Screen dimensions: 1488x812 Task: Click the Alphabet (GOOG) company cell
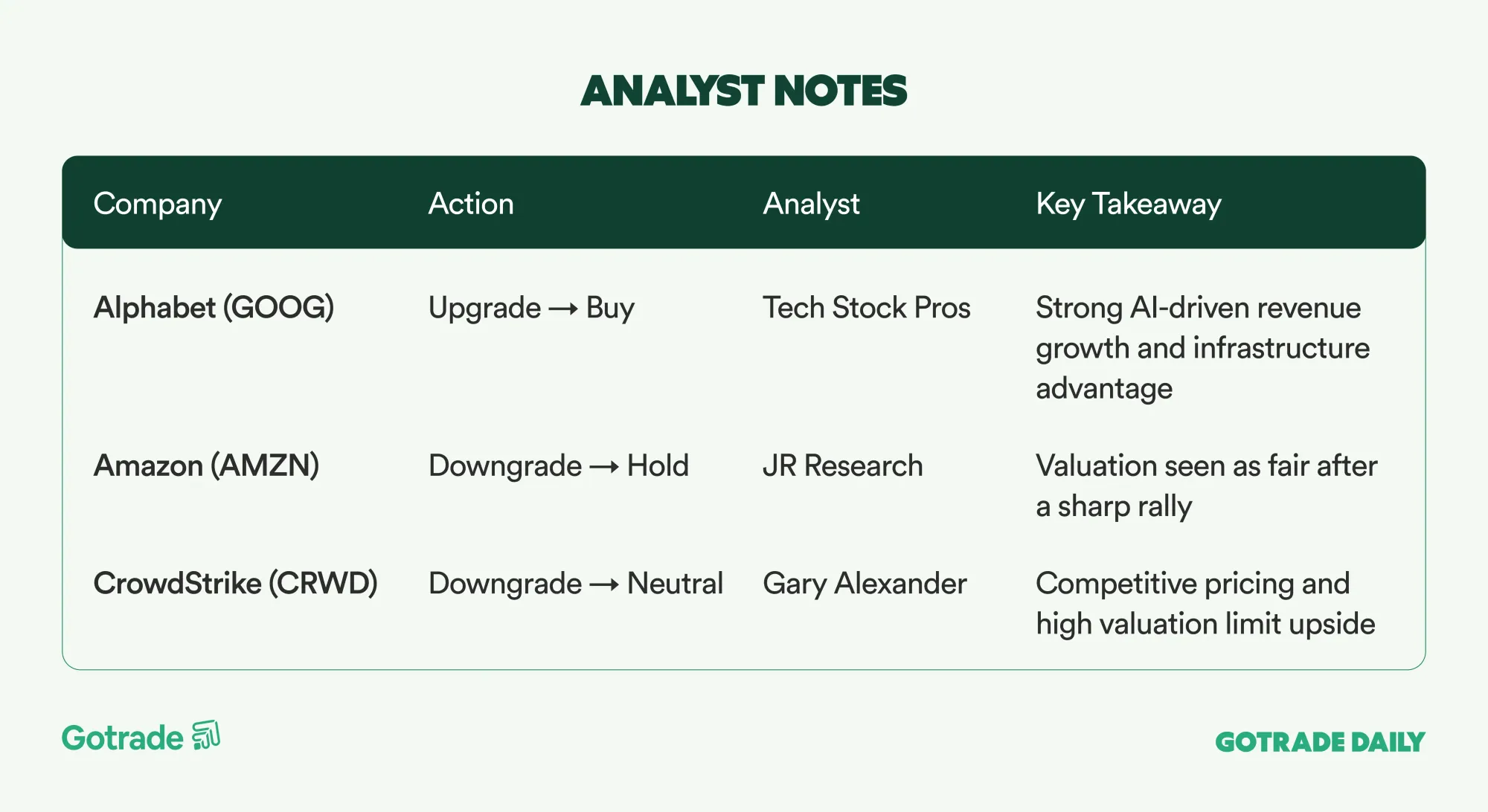(x=214, y=308)
